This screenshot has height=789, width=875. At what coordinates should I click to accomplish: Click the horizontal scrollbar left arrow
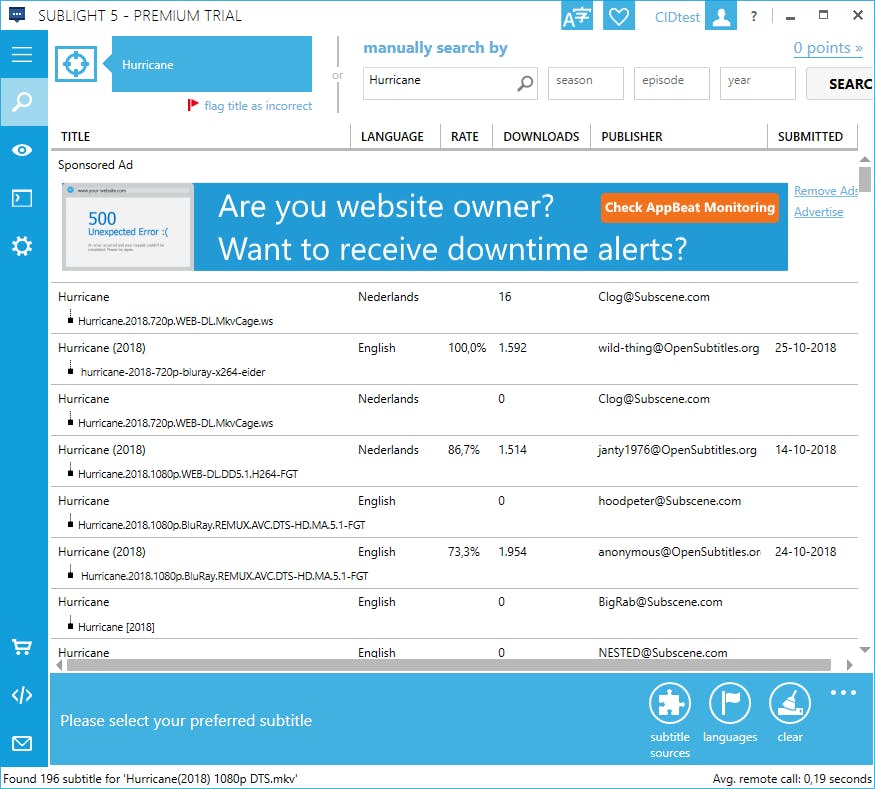pyautogui.click(x=60, y=665)
